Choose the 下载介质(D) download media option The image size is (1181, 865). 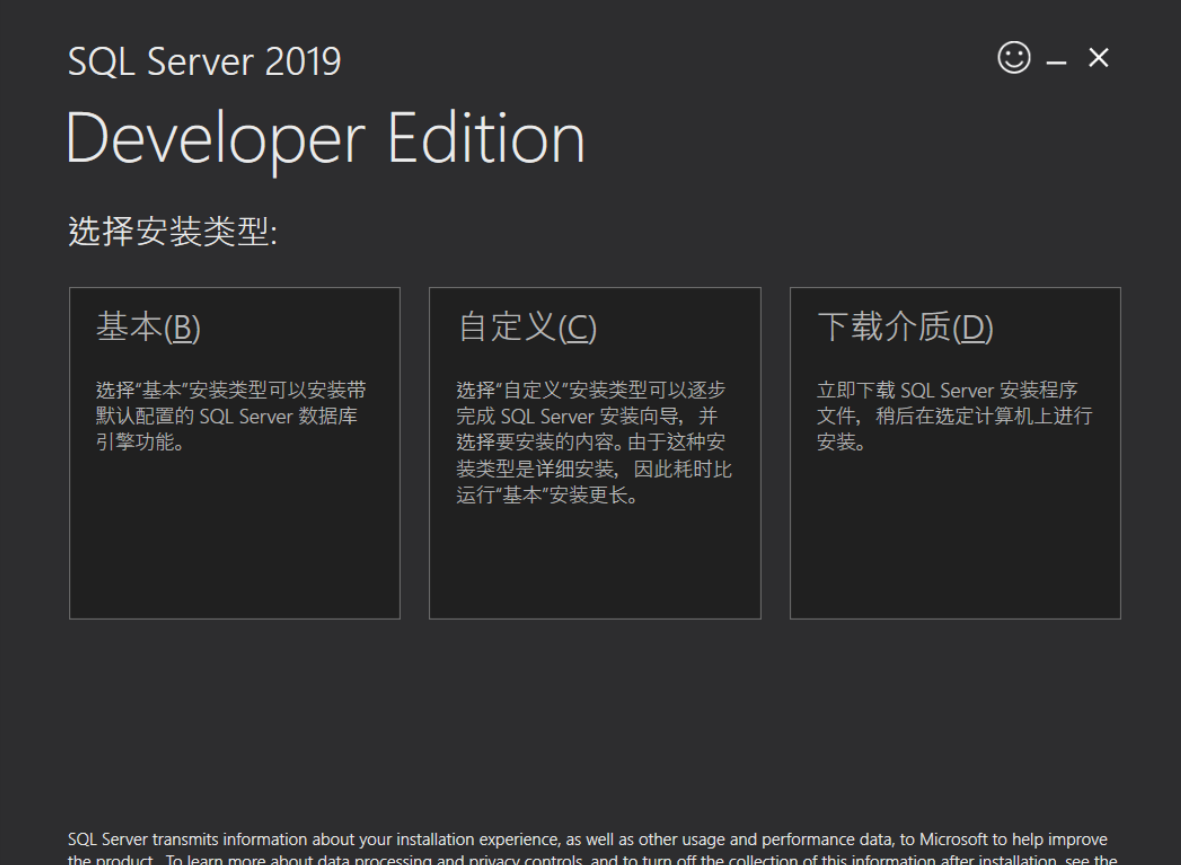point(955,453)
